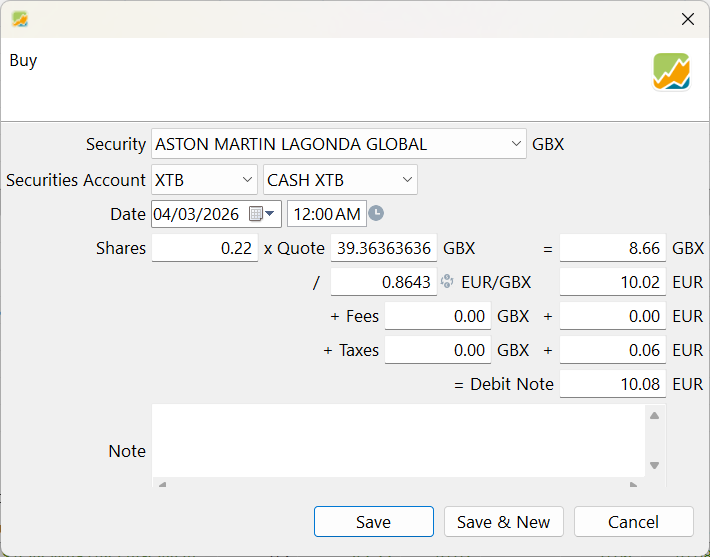
Task: Click the Taxes EUR amount field
Action: [612, 350]
